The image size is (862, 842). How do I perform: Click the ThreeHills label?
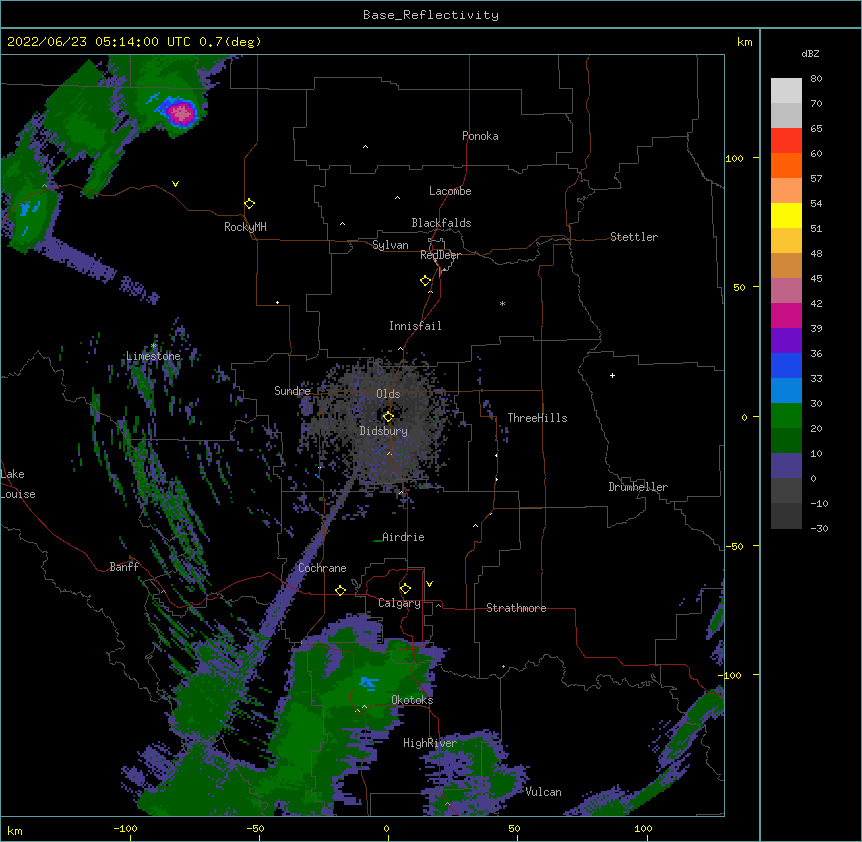click(537, 418)
